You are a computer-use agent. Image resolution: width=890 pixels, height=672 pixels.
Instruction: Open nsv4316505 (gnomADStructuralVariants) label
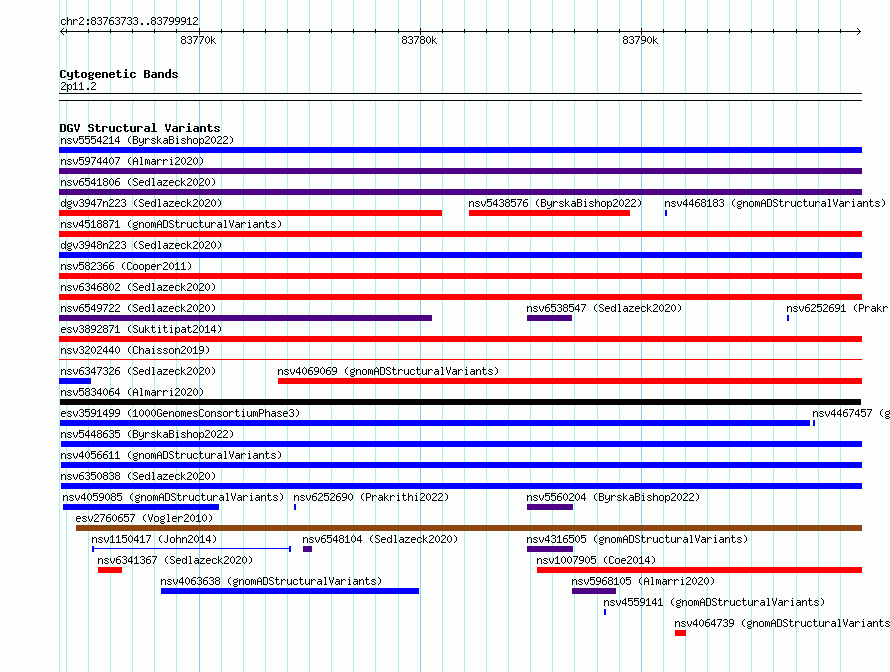click(637, 539)
